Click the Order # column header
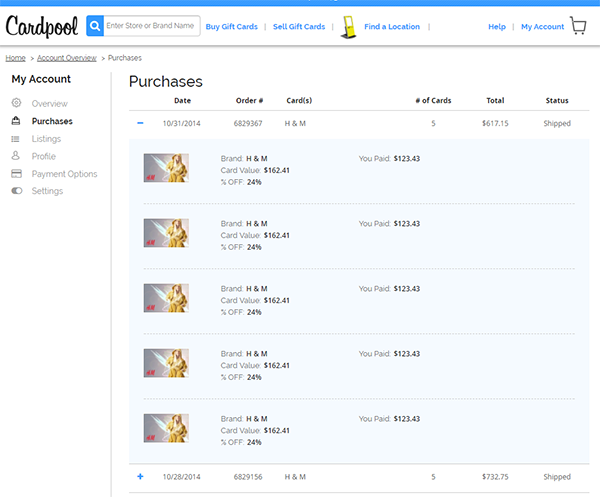This screenshot has height=497, width=600. tap(249, 100)
